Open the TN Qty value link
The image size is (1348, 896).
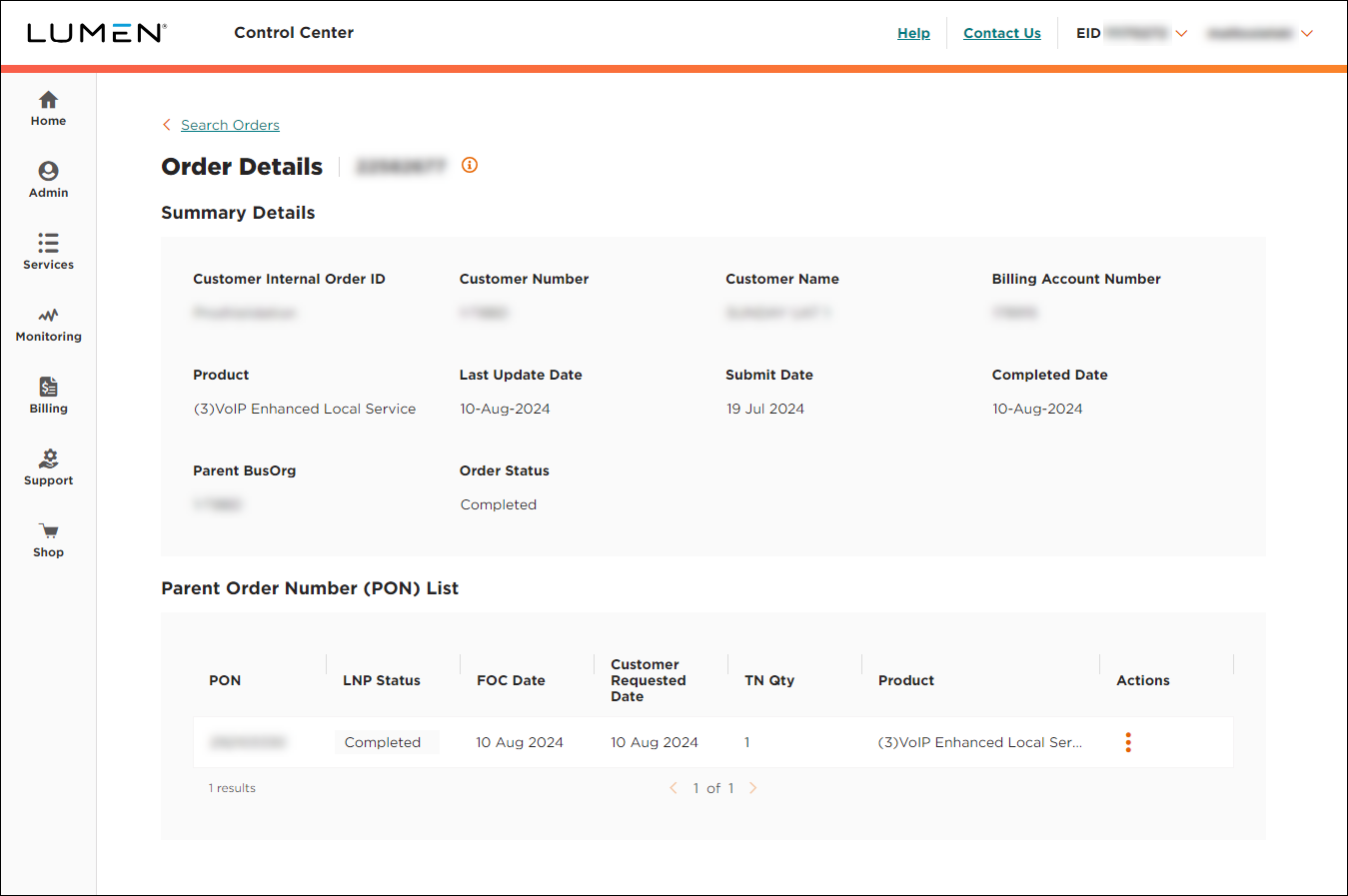click(746, 742)
